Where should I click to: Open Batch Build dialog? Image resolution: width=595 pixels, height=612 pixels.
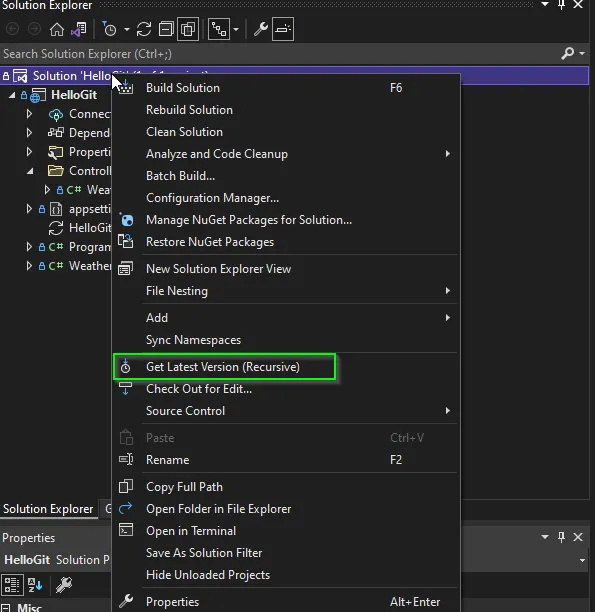click(x=286, y=176)
